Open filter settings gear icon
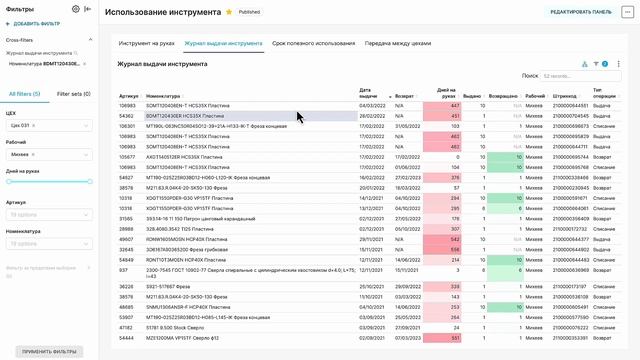This screenshot has height=360, width=640. (76, 9)
